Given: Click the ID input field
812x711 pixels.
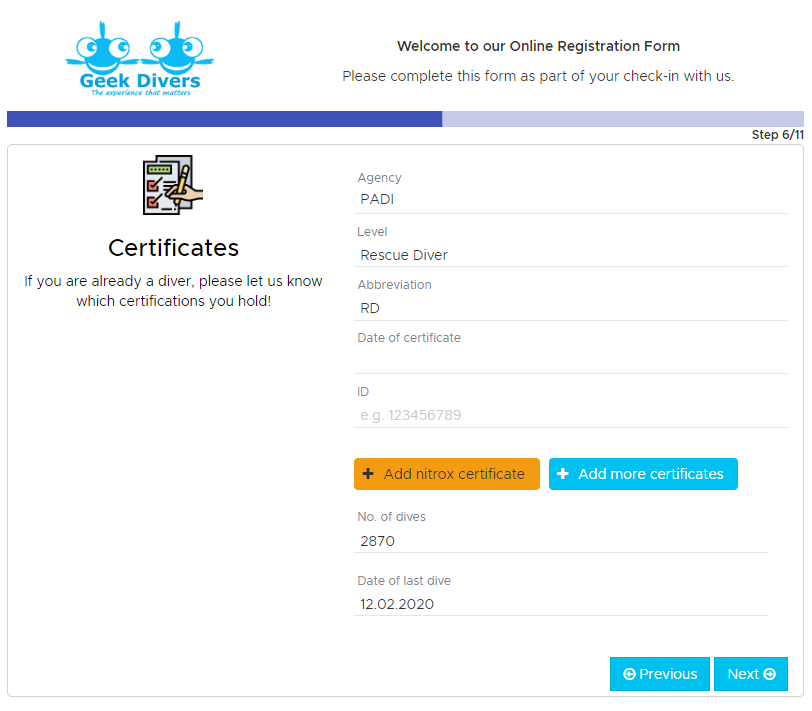Looking at the screenshot, I should coord(571,415).
